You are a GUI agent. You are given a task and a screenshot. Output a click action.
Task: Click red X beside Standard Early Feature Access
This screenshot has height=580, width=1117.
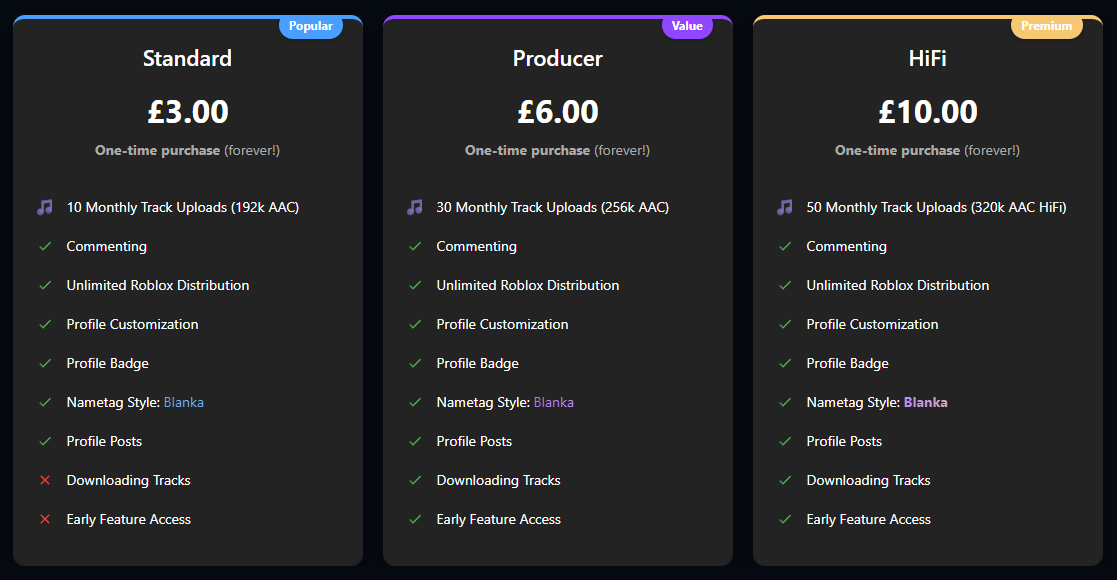(44, 520)
